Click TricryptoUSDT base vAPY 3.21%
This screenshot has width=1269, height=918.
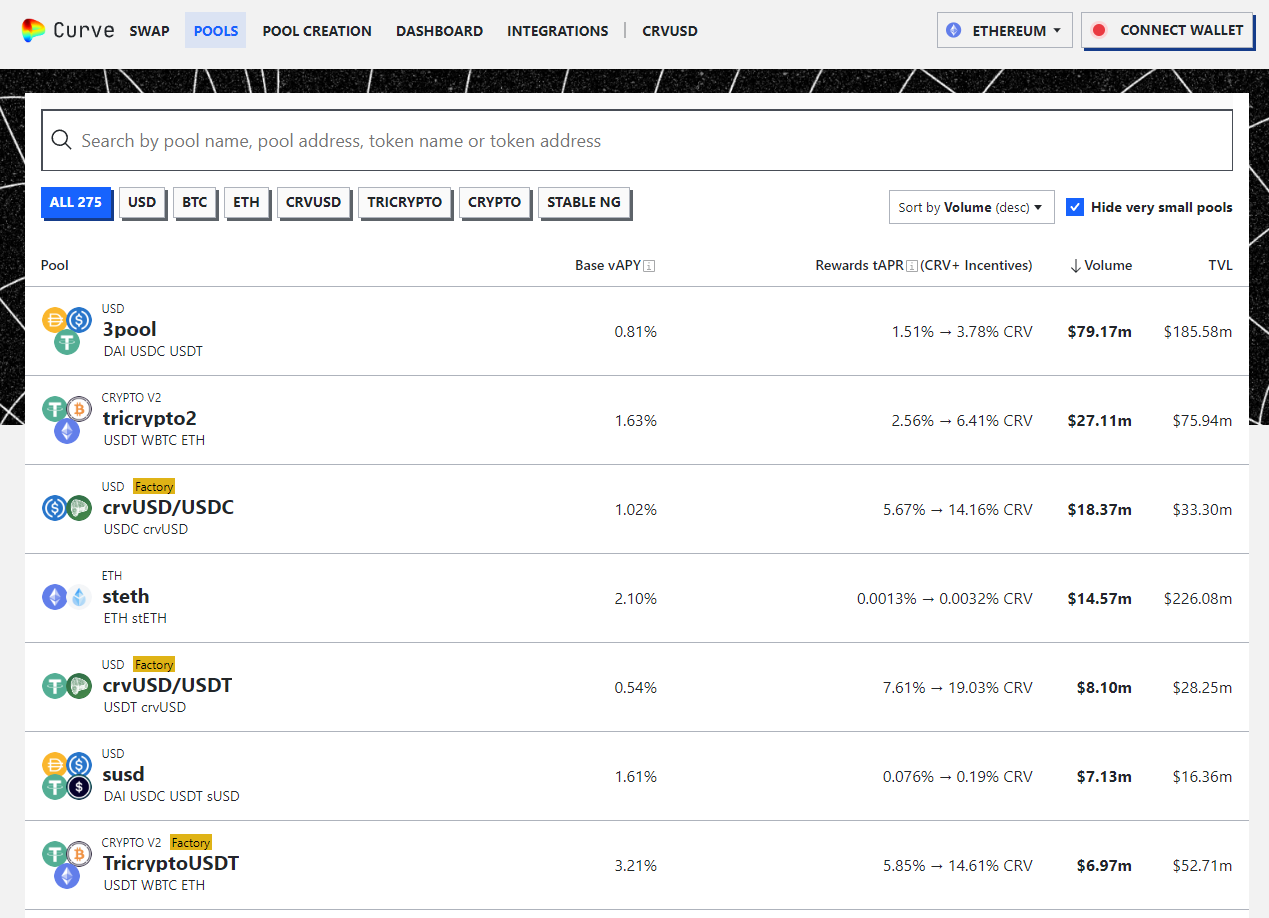(636, 866)
